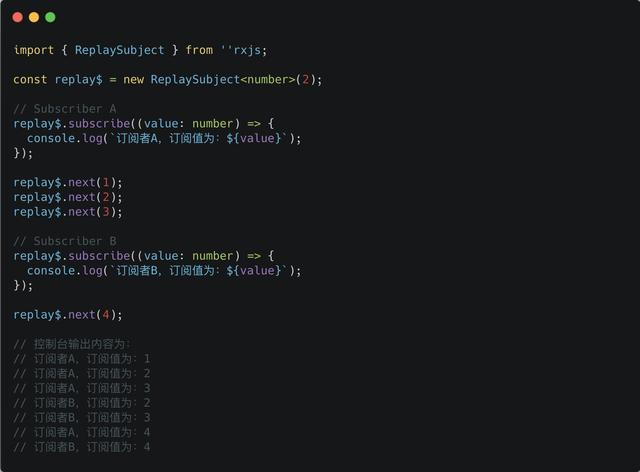Click the replay$.next(3) call
This screenshot has width=640, height=472.
click(x=68, y=212)
